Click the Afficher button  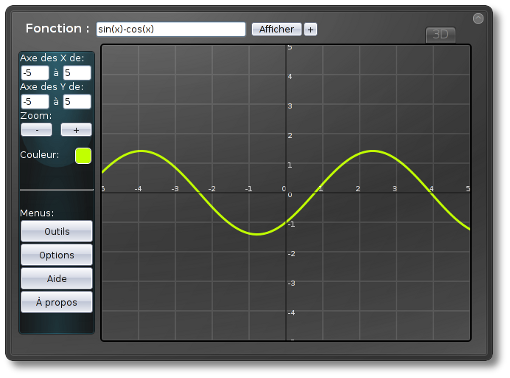tap(277, 29)
